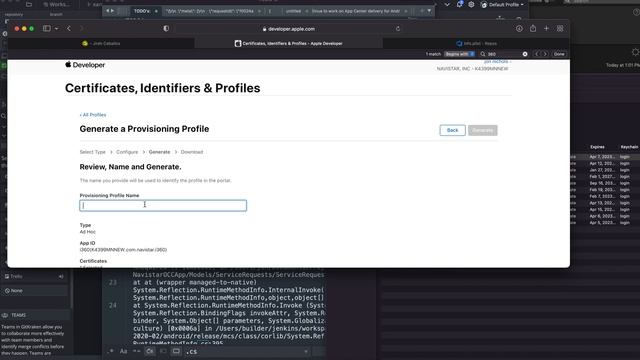Viewport: 640px width, 360px height.
Task: Go back with Safari's back arrow
Action: (x=69, y=29)
